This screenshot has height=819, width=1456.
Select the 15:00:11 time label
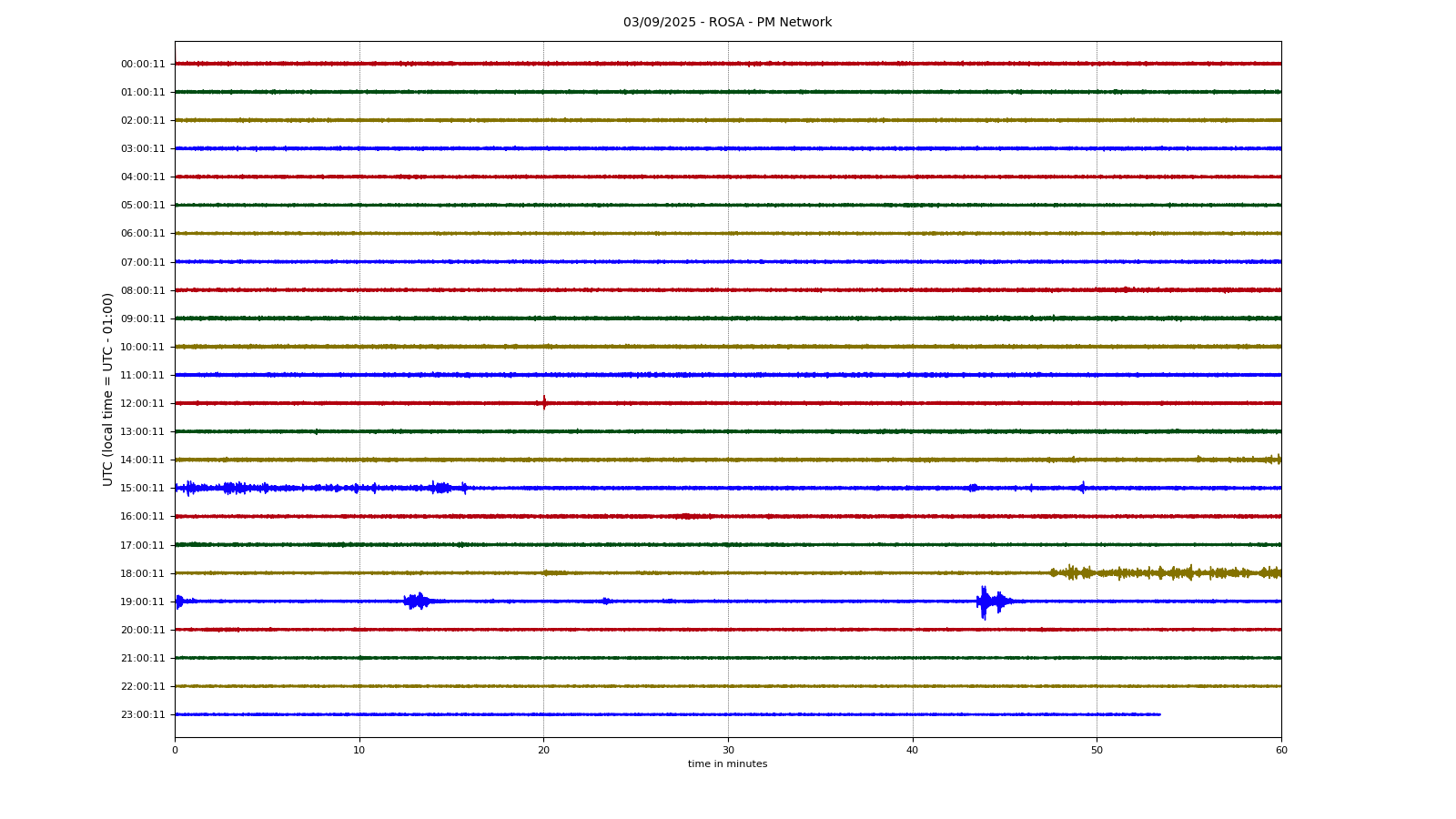click(x=143, y=488)
